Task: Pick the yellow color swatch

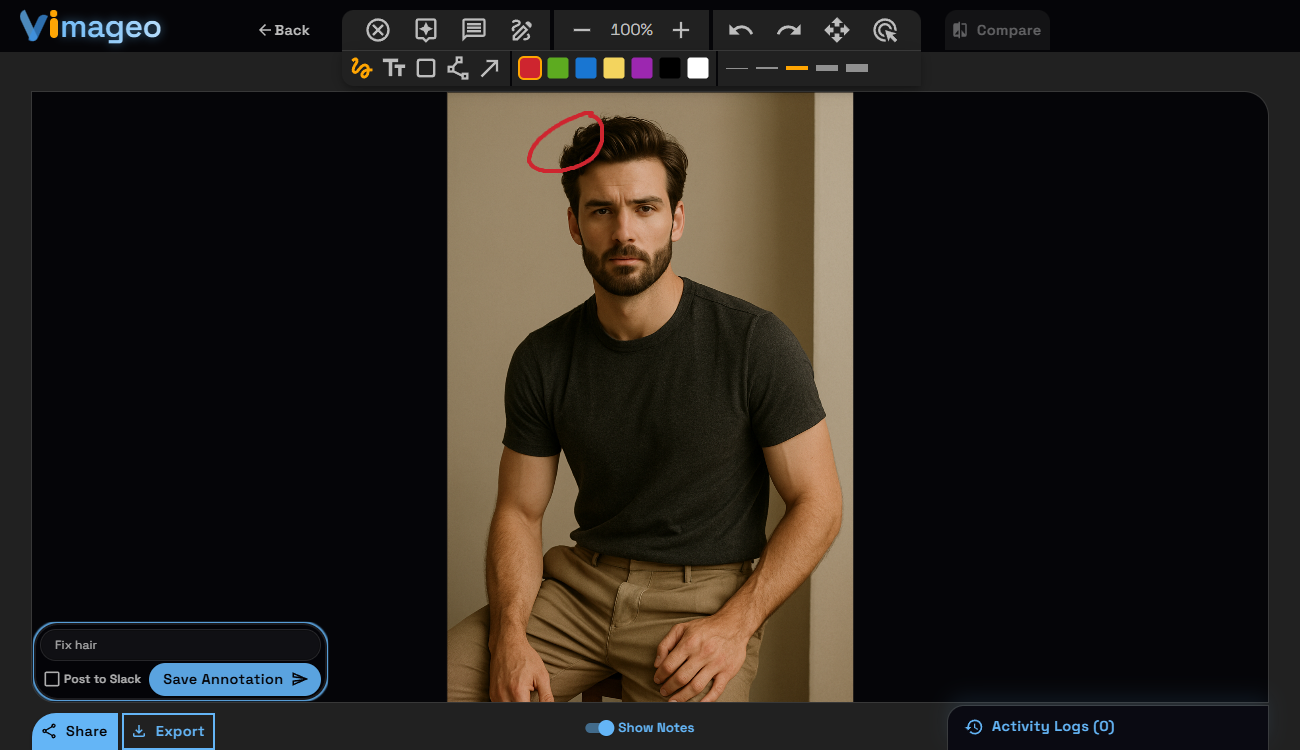Action: pyautogui.click(x=614, y=68)
